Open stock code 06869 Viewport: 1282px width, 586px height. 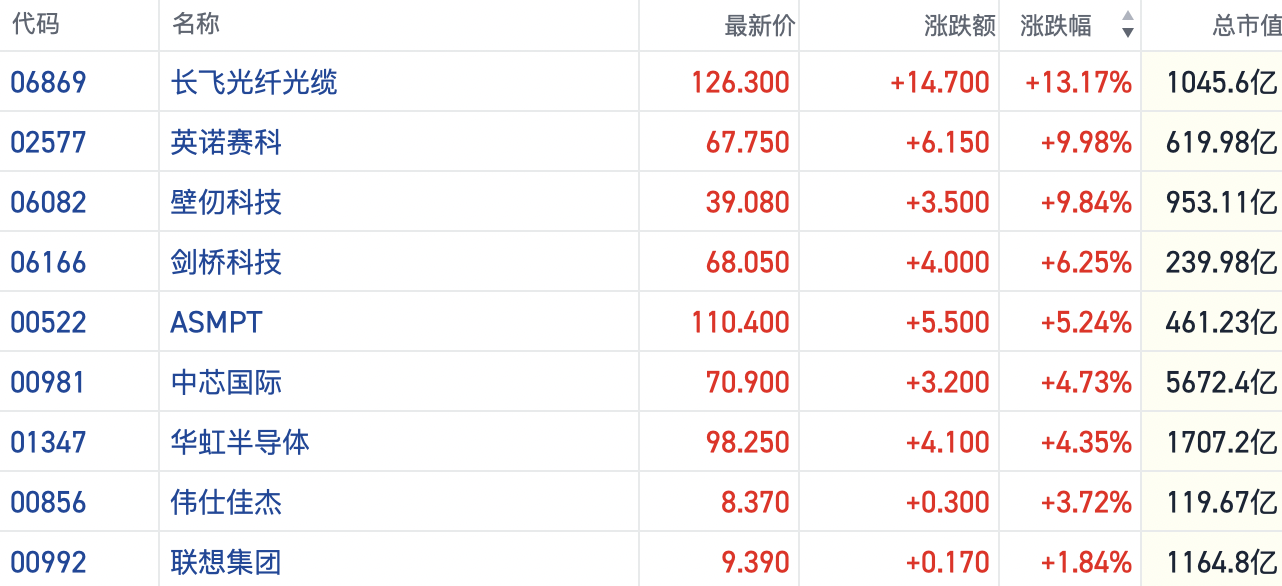tap(48, 82)
